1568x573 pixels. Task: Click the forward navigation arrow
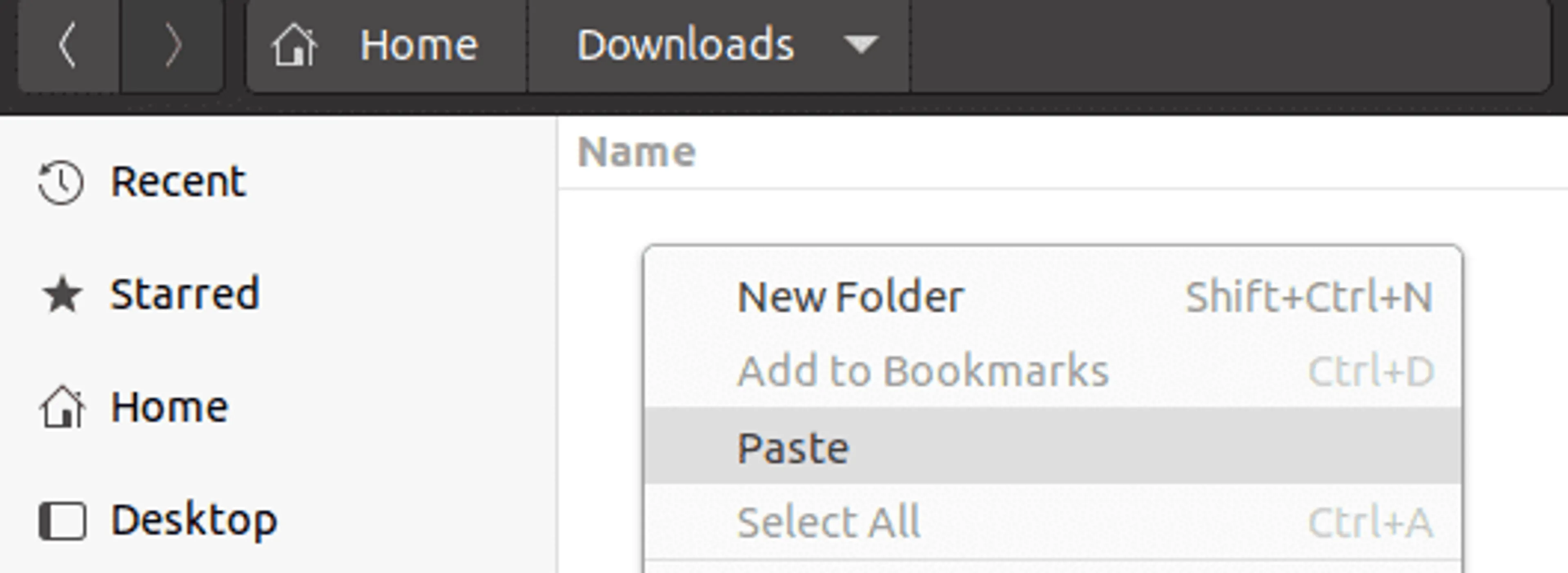click(x=173, y=45)
